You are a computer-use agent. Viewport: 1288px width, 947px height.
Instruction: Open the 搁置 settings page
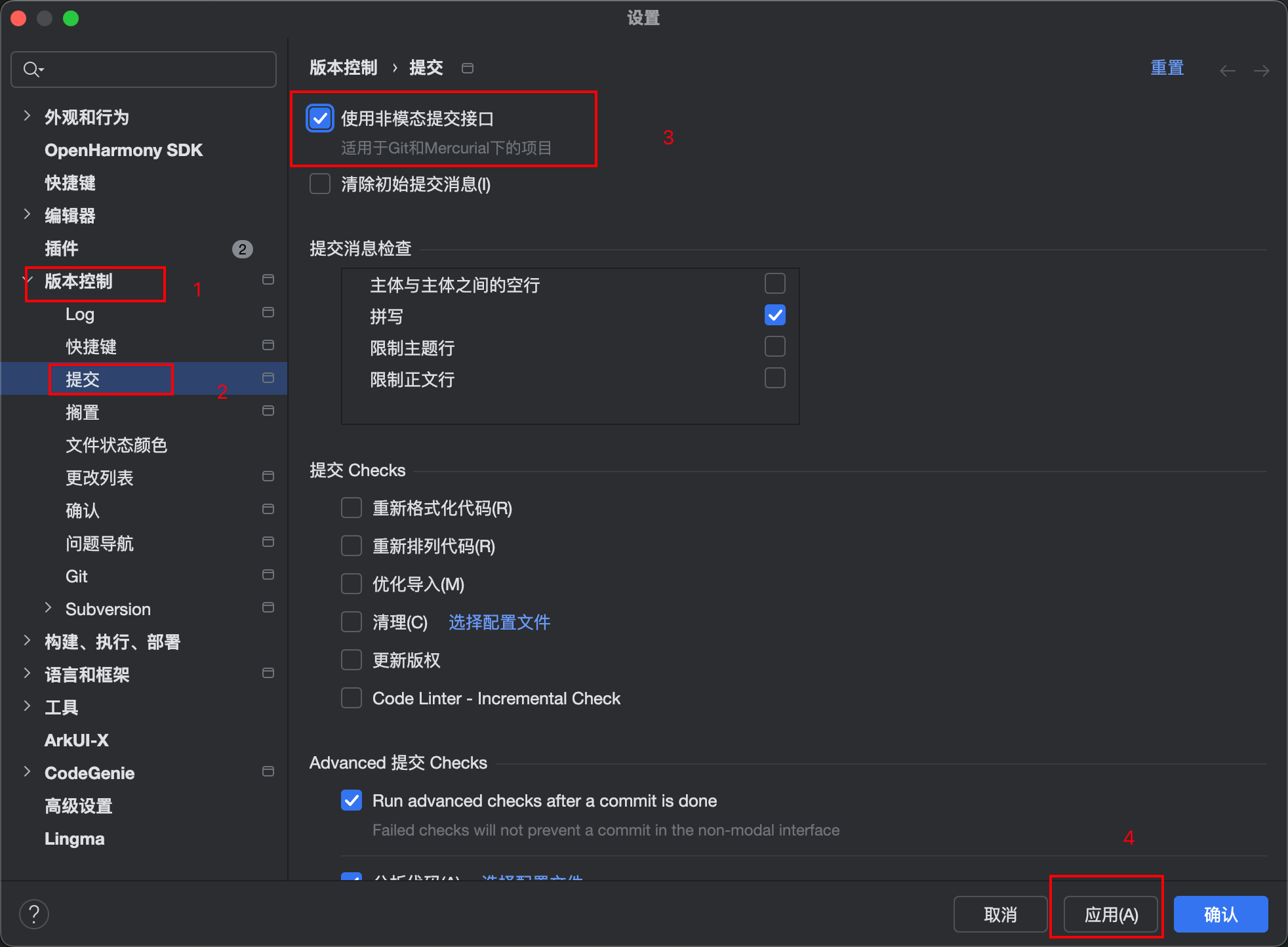tap(83, 413)
